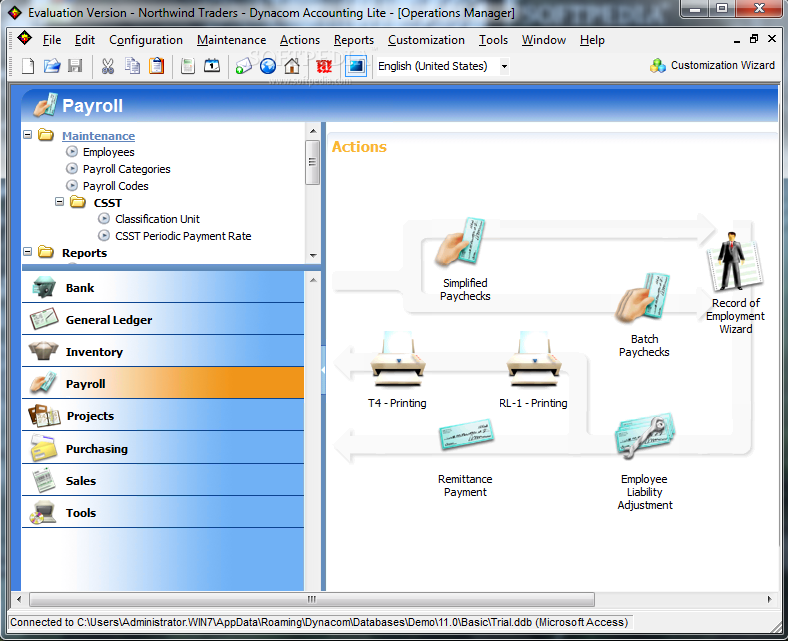Viewport: 788px width, 641px height.
Task: Click horizontal scrollbar right arrow
Action: click(769, 599)
